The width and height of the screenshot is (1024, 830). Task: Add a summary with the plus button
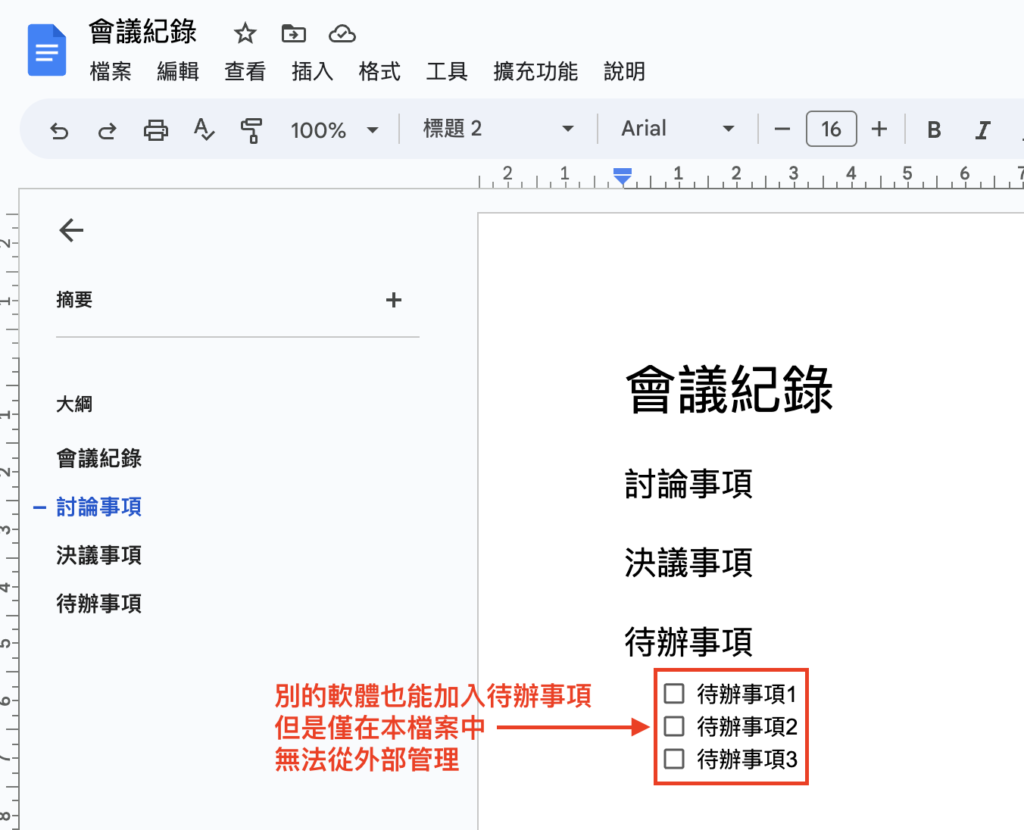[x=393, y=299]
